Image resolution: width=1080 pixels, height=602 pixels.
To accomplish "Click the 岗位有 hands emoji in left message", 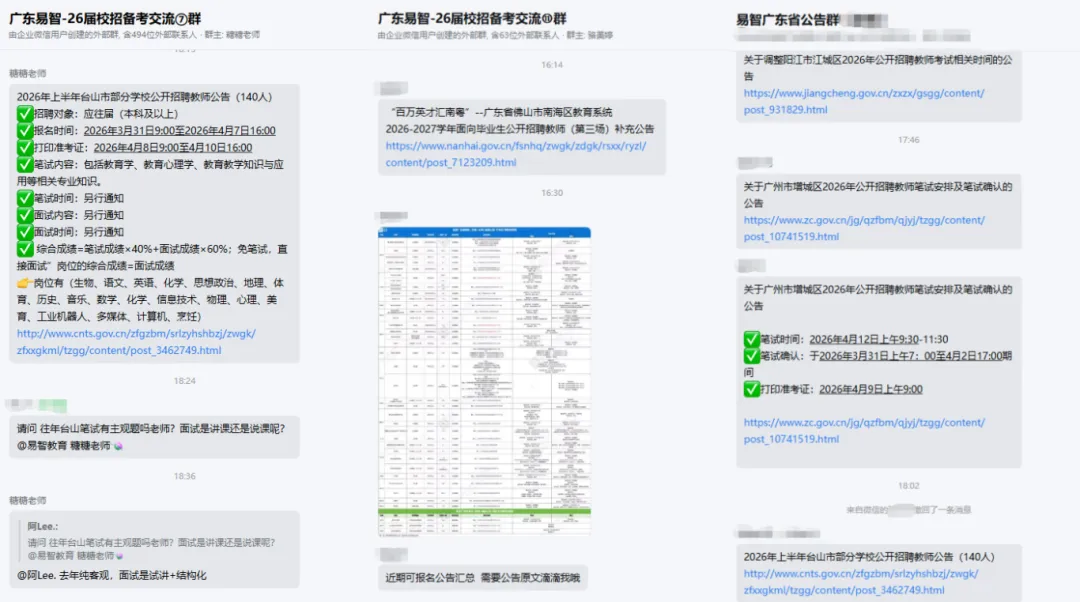I will [x=23, y=283].
